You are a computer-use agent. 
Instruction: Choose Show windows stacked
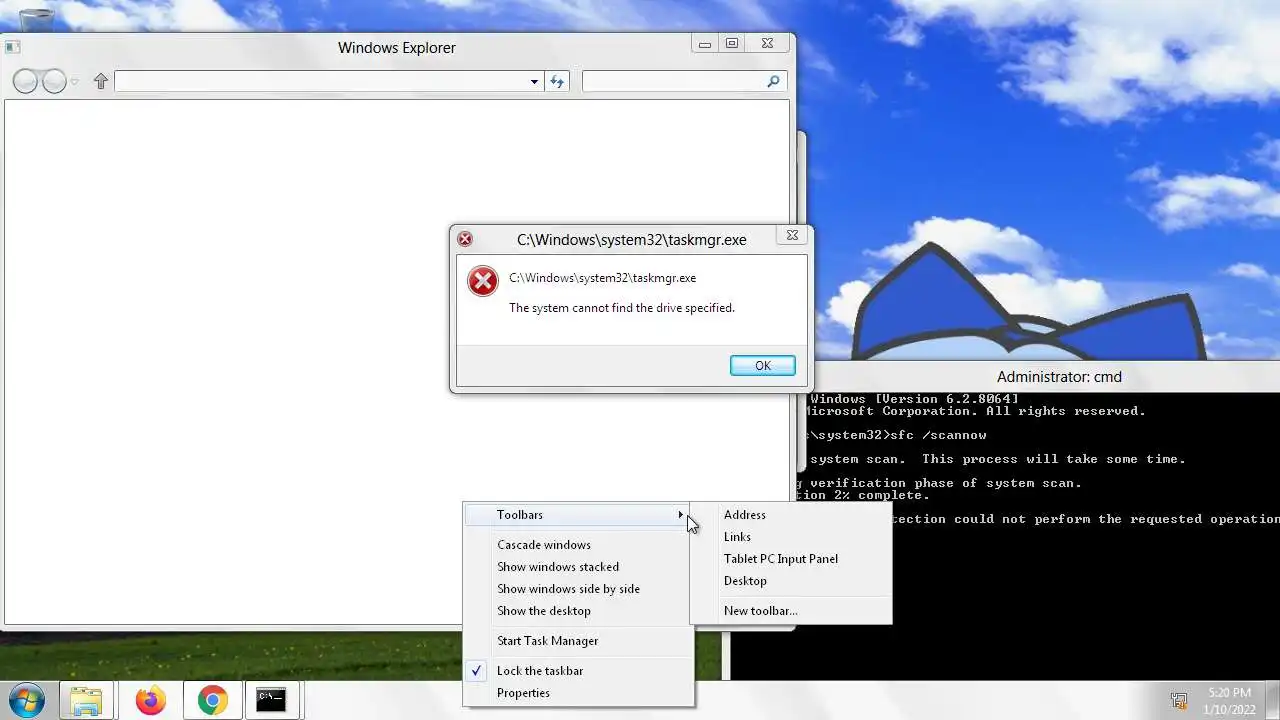[x=558, y=567]
